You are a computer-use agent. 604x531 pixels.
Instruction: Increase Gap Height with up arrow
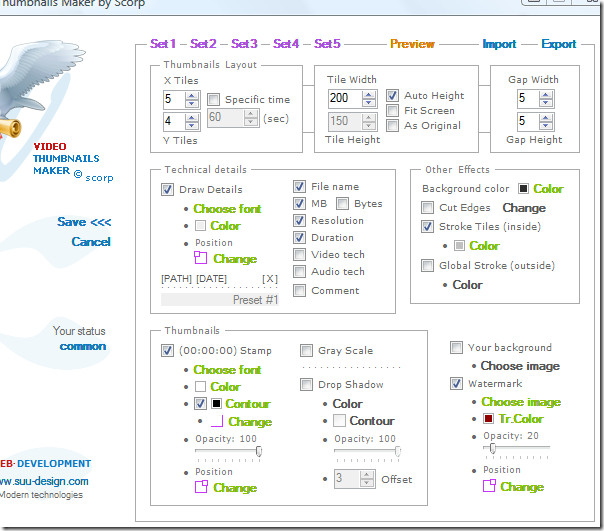point(545,117)
